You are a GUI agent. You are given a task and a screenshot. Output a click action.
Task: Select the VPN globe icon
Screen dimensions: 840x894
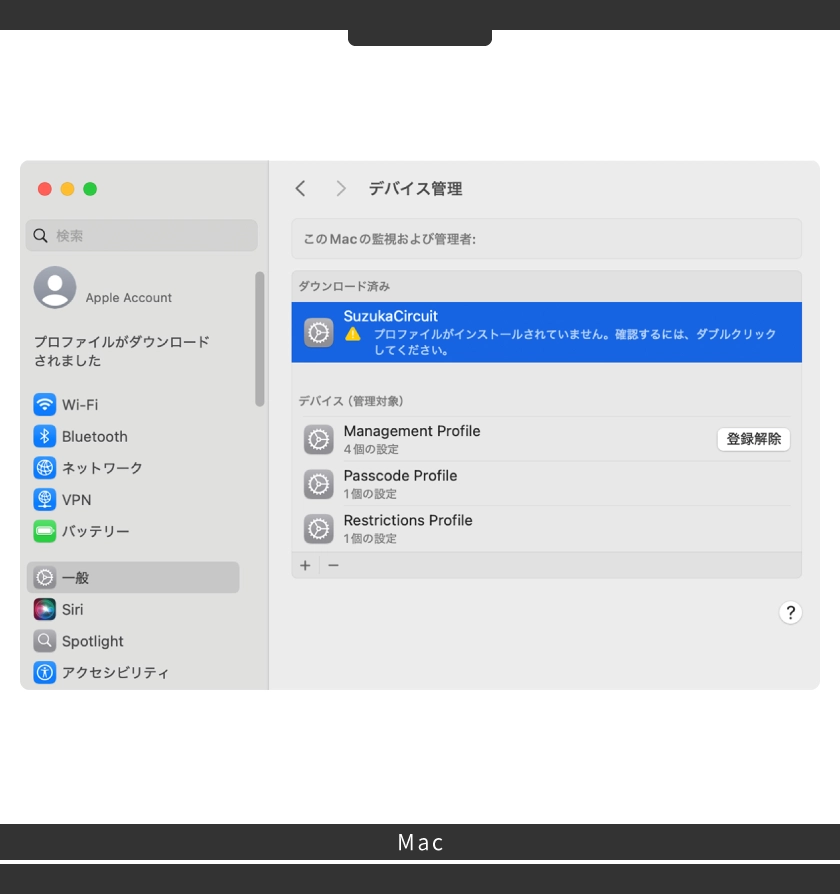[x=44, y=499]
